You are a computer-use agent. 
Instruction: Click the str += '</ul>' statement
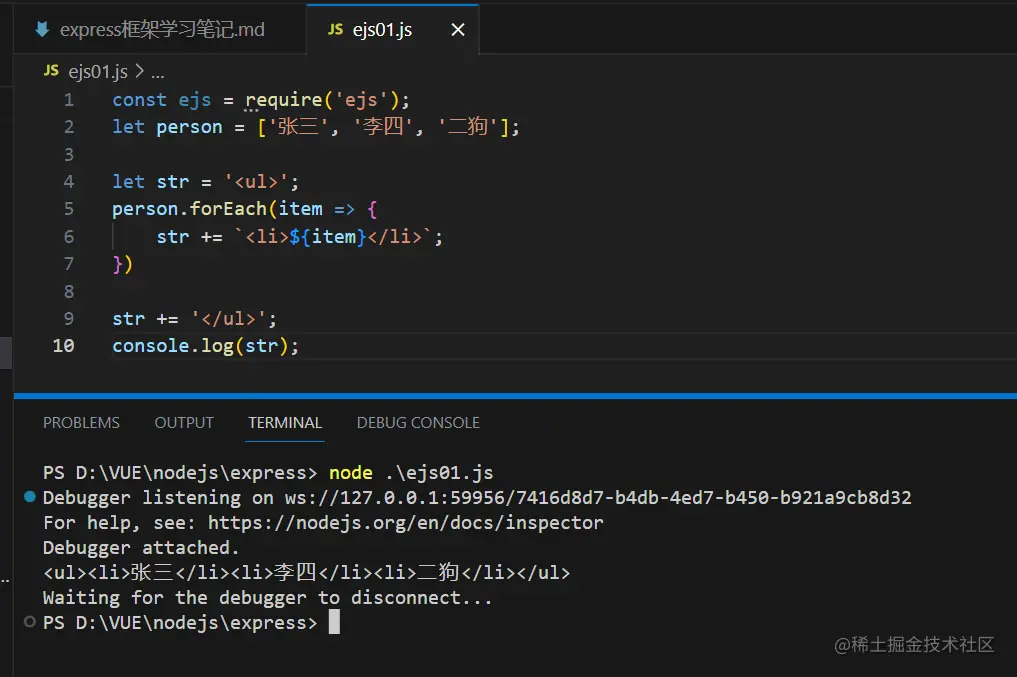tap(195, 318)
